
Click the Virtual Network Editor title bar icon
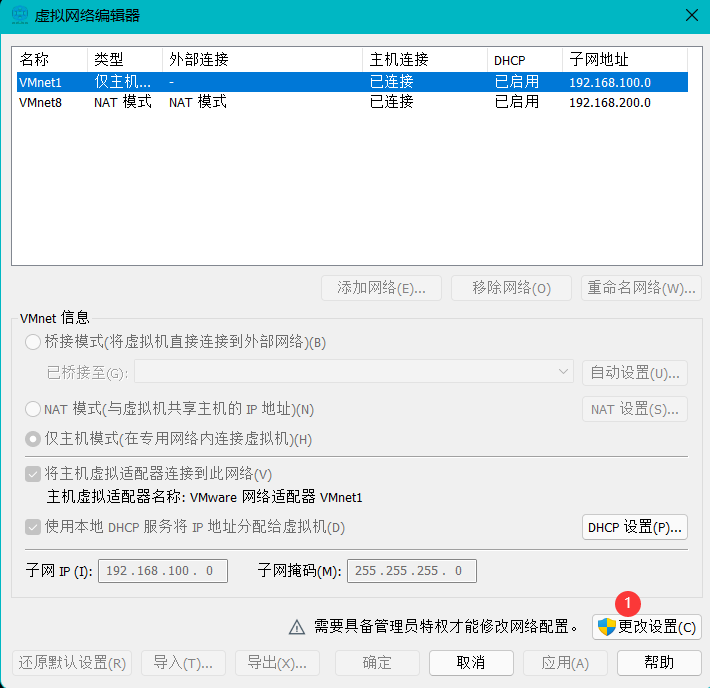pyautogui.click(x=20, y=15)
